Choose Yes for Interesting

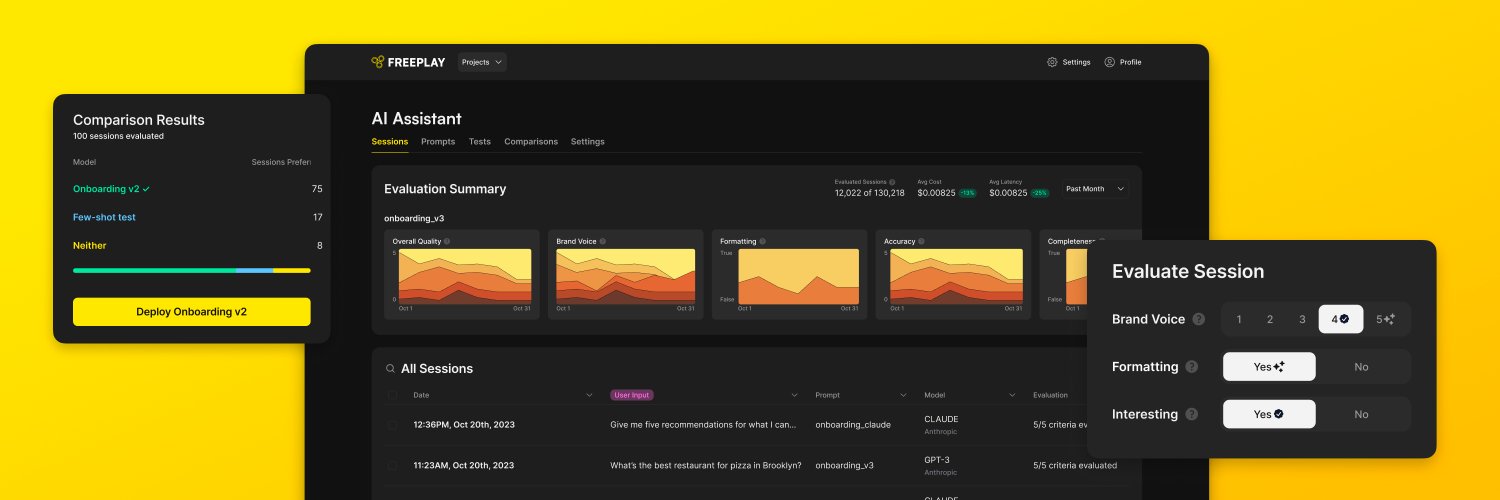[x=1269, y=414]
